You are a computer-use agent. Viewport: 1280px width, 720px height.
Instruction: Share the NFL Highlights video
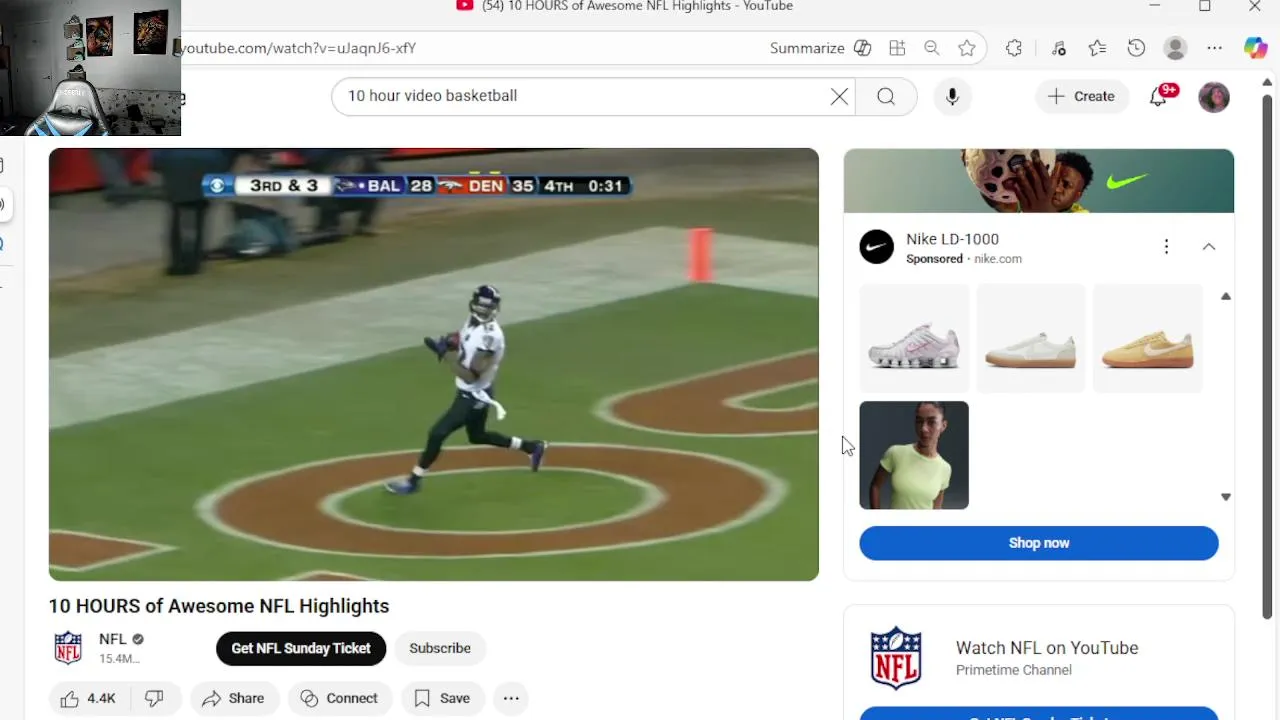pos(233,698)
